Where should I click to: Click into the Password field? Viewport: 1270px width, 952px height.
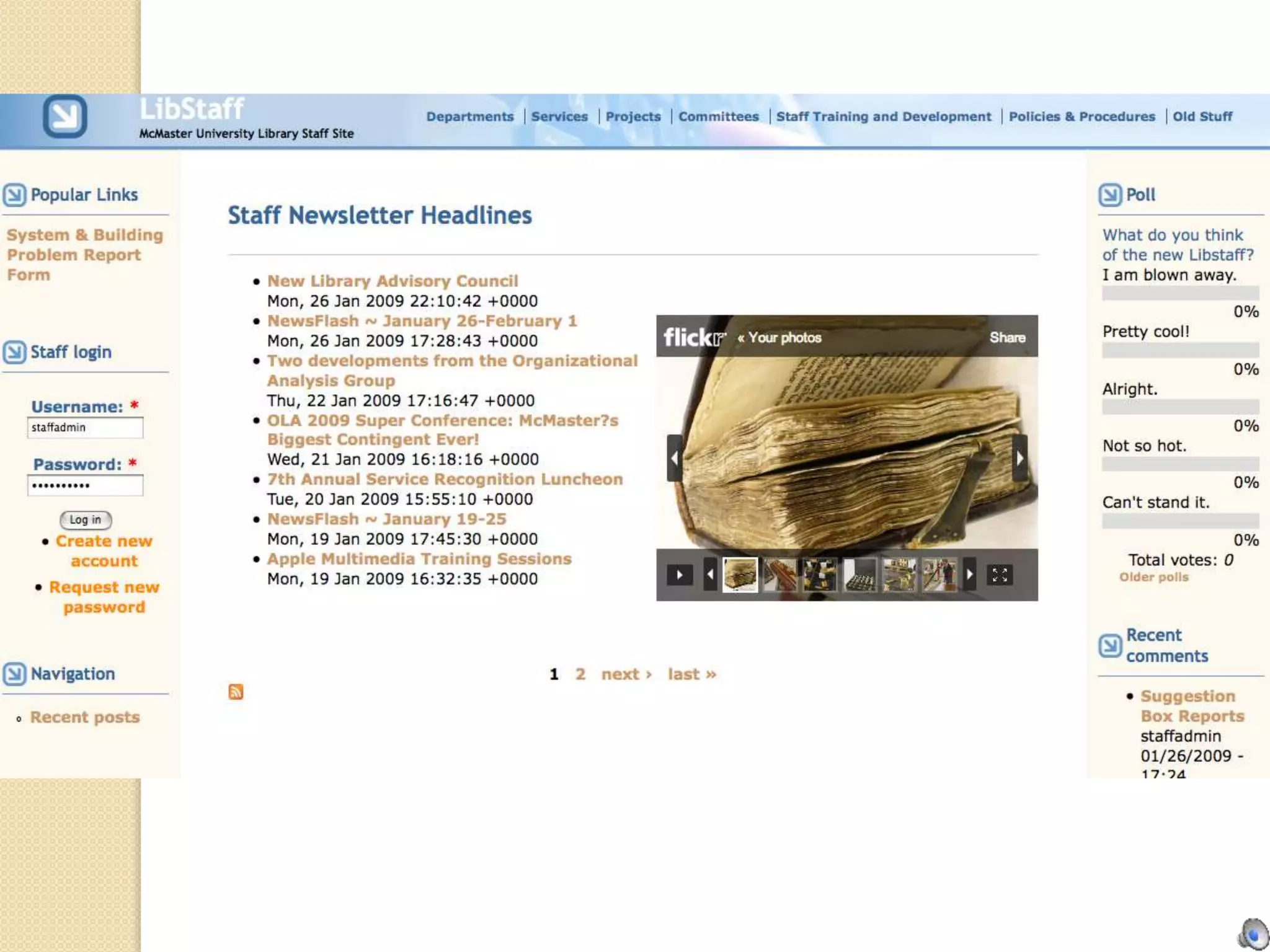click(x=85, y=485)
